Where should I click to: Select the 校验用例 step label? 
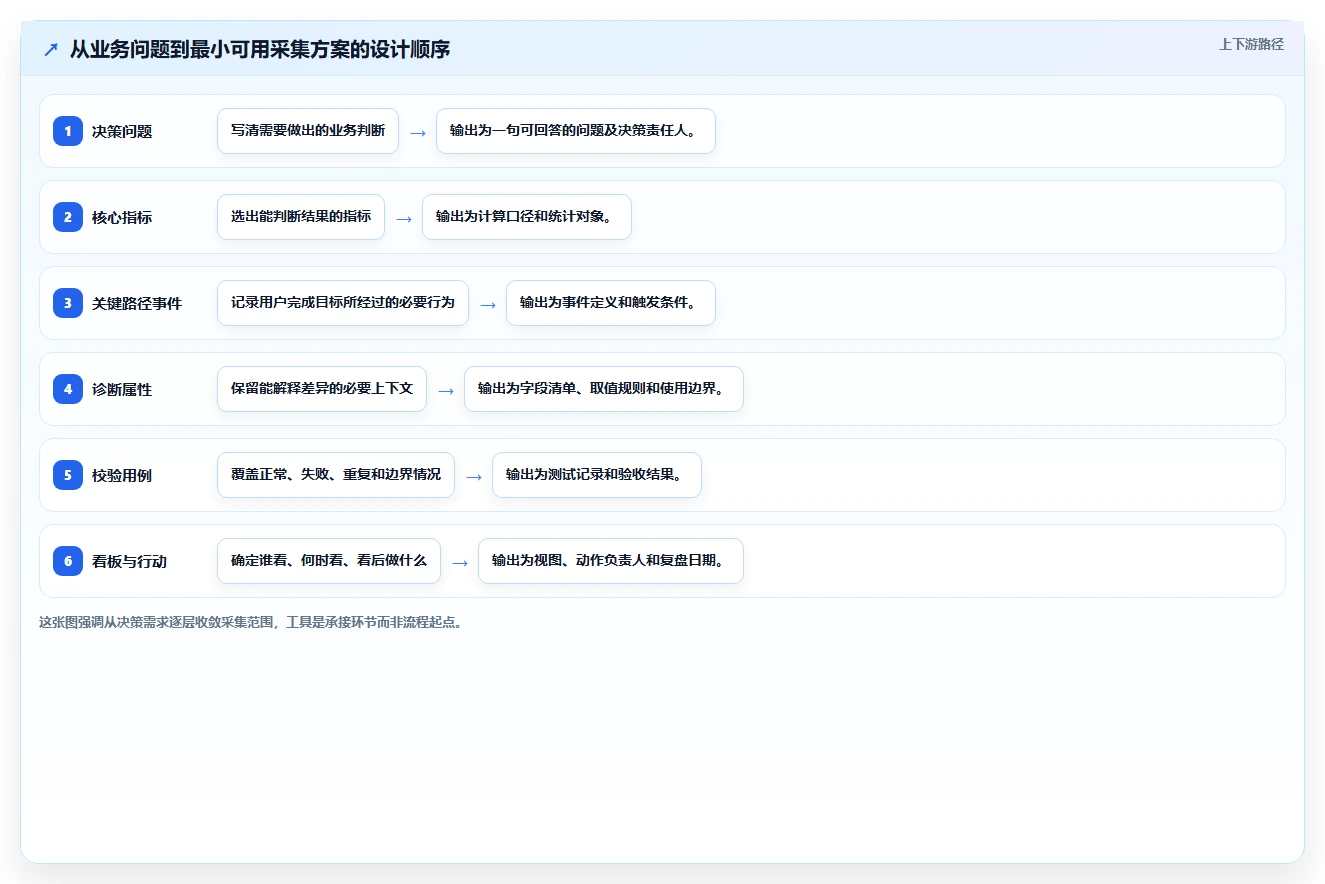coord(122,475)
